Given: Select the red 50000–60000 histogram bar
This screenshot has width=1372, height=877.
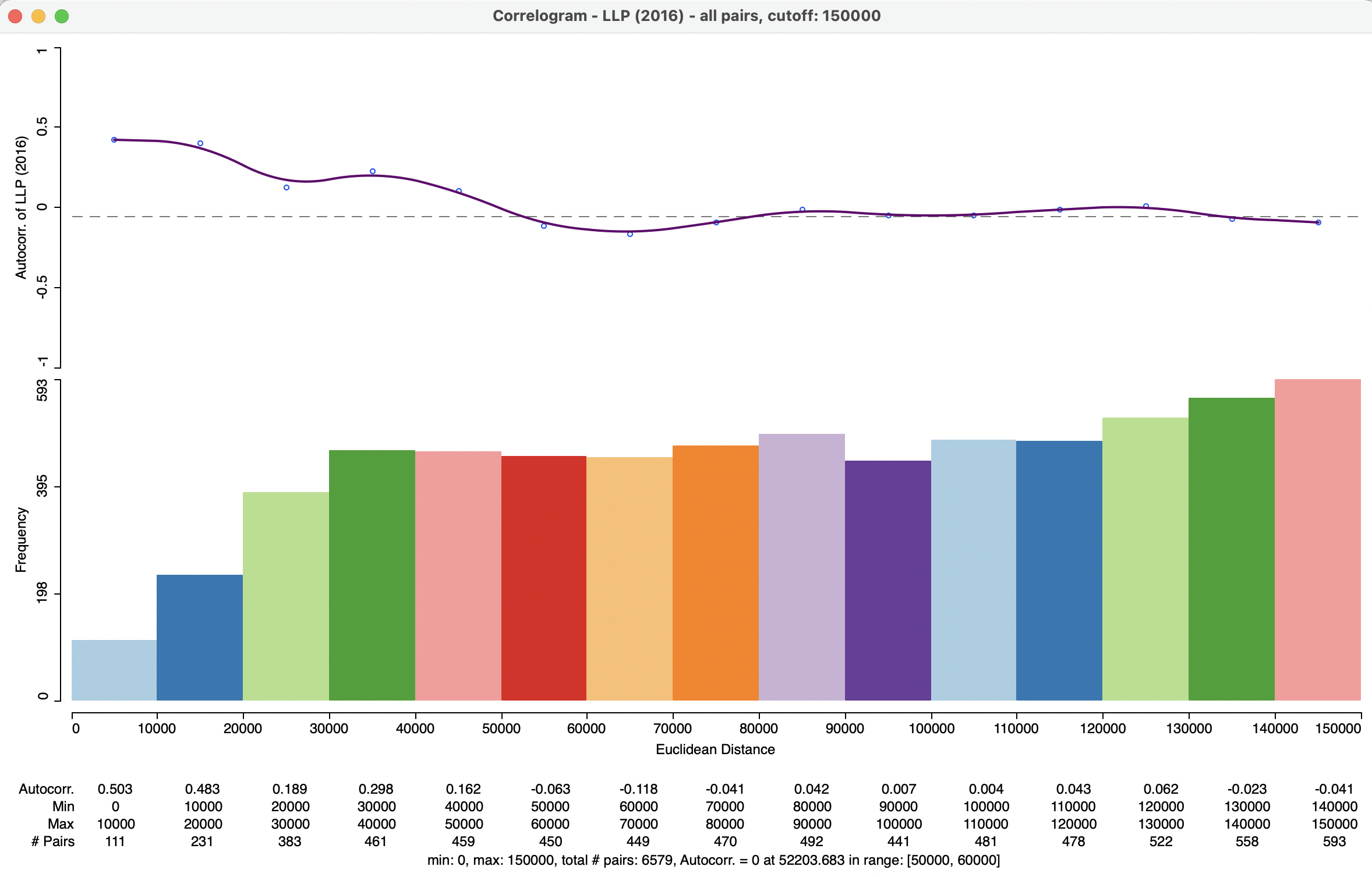Looking at the screenshot, I should [x=544, y=578].
